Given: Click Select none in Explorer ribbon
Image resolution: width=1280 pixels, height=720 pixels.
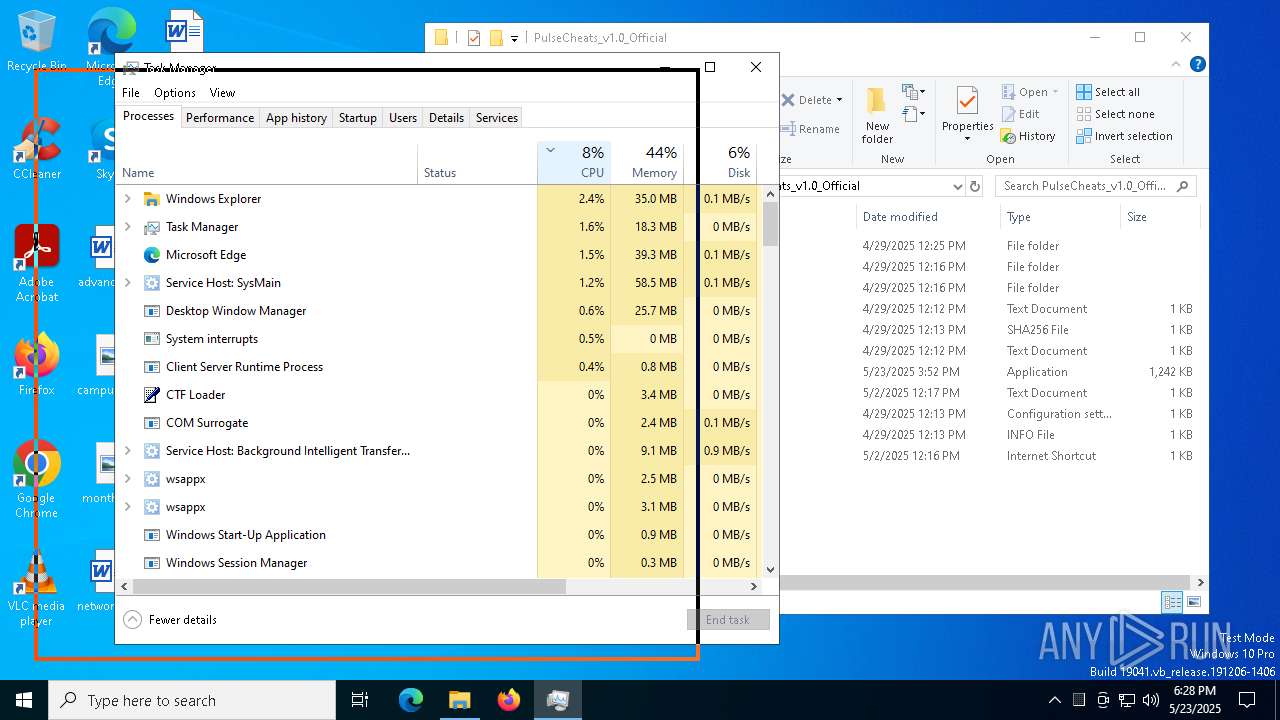Looking at the screenshot, I should tap(1115, 114).
